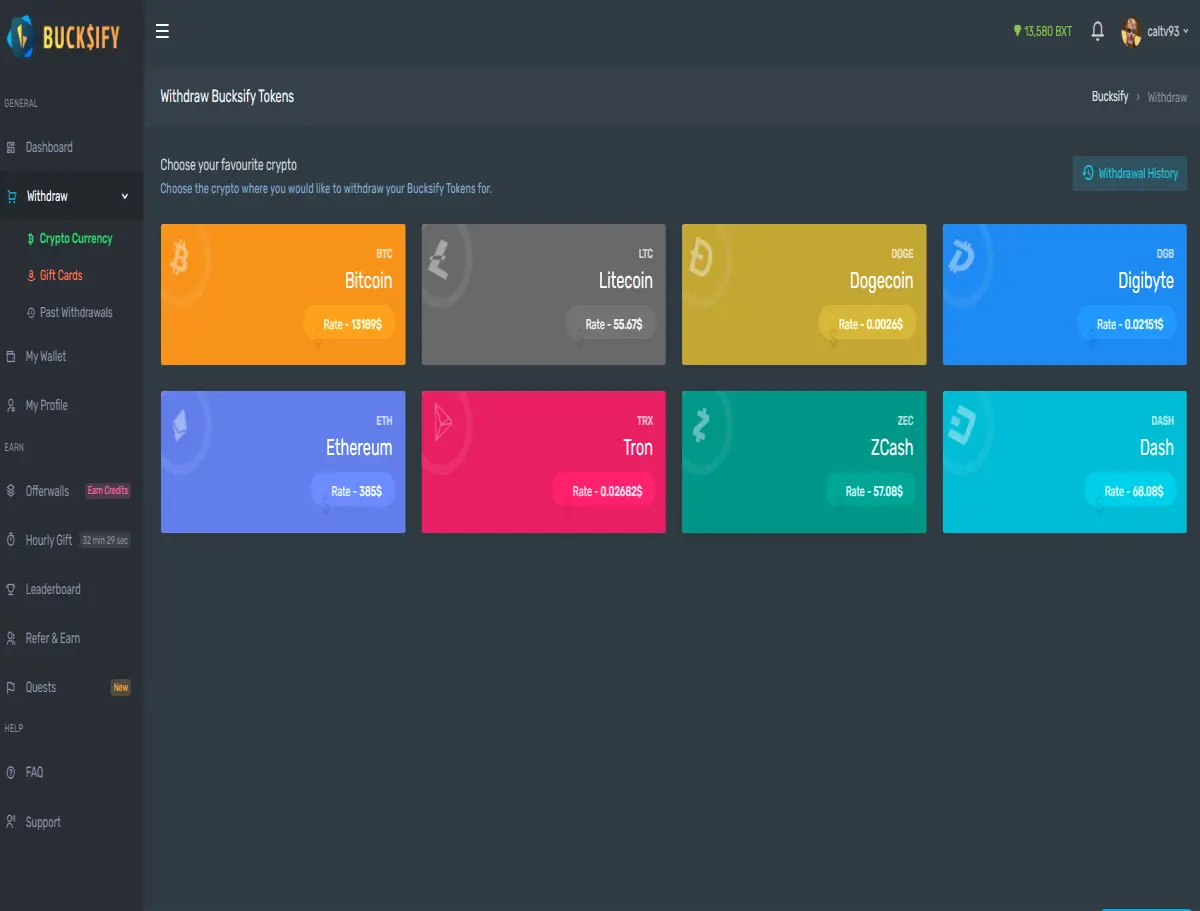This screenshot has width=1200, height=911.
Task: Open Withdrawal History button
Action: point(1130,173)
